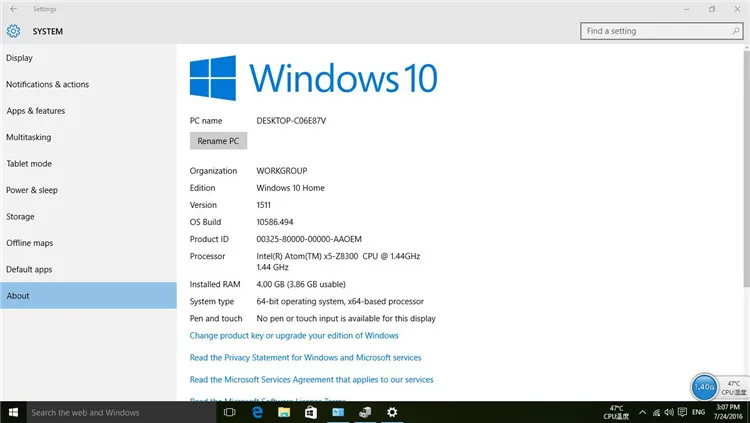Open the clock showing 3:07 PM
The height and width of the screenshot is (423, 750).
[728, 412]
